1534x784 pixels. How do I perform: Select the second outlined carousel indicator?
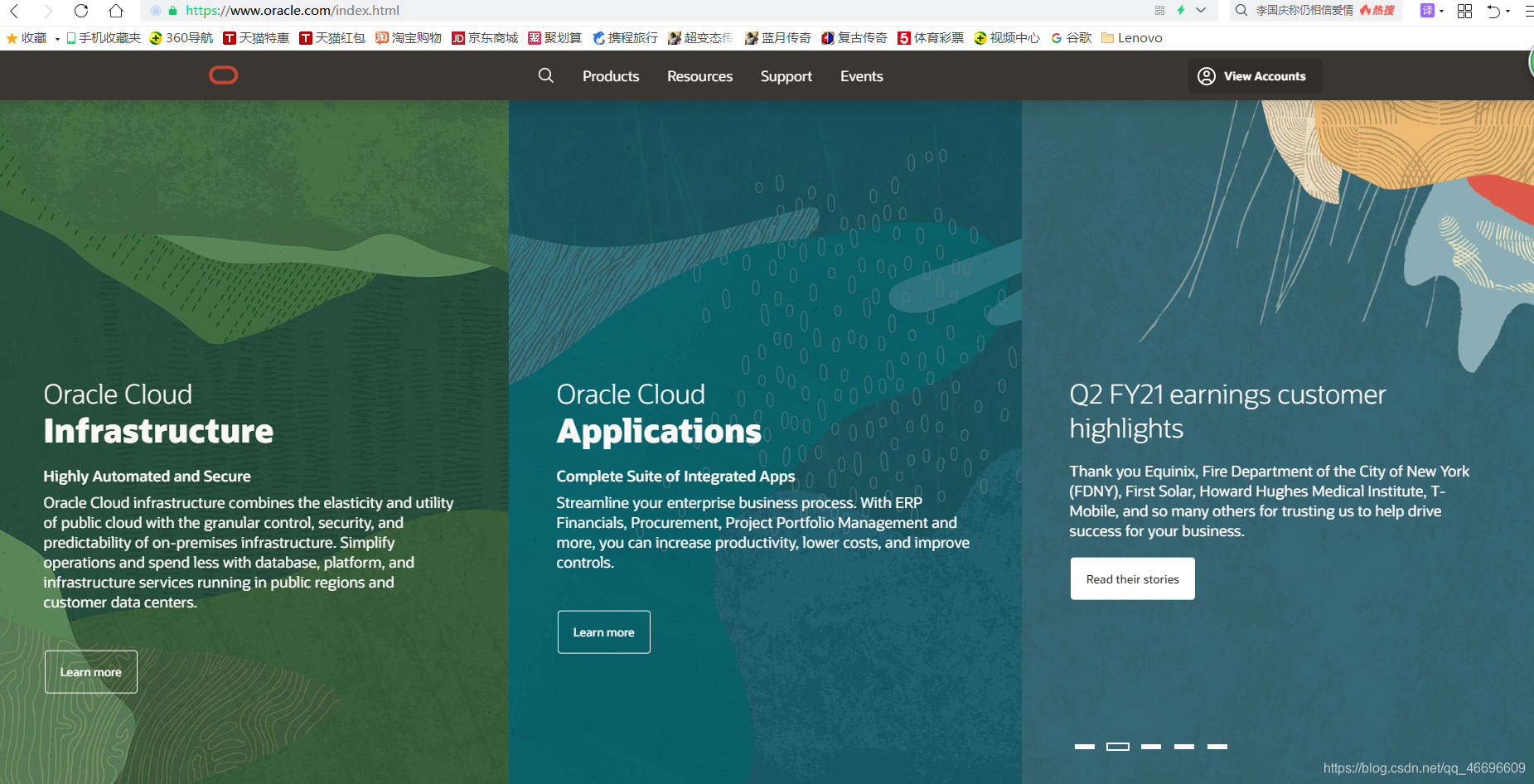[x=1118, y=747]
